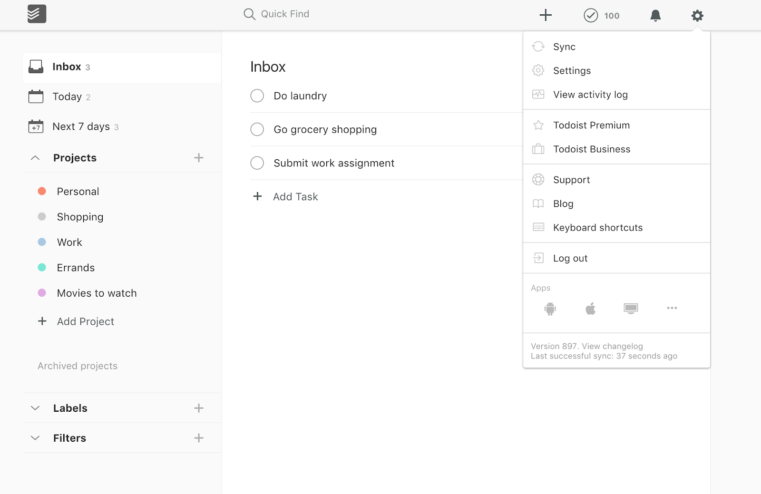The width and height of the screenshot is (761, 494).
Task: Click the Todoist Premium star icon
Action: pos(538,125)
